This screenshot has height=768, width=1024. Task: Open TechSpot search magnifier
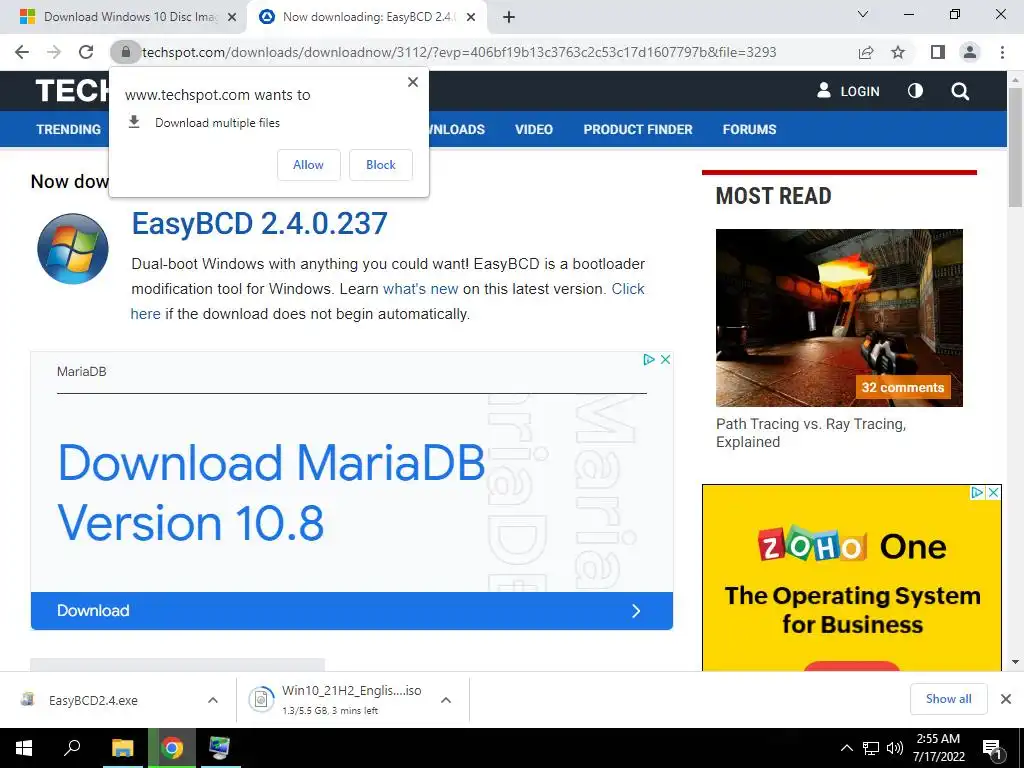coord(960,91)
